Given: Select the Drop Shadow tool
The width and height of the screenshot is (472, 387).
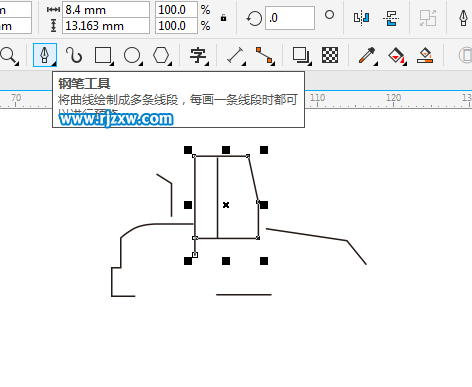Looking at the screenshot, I should (x=301, y=55).
